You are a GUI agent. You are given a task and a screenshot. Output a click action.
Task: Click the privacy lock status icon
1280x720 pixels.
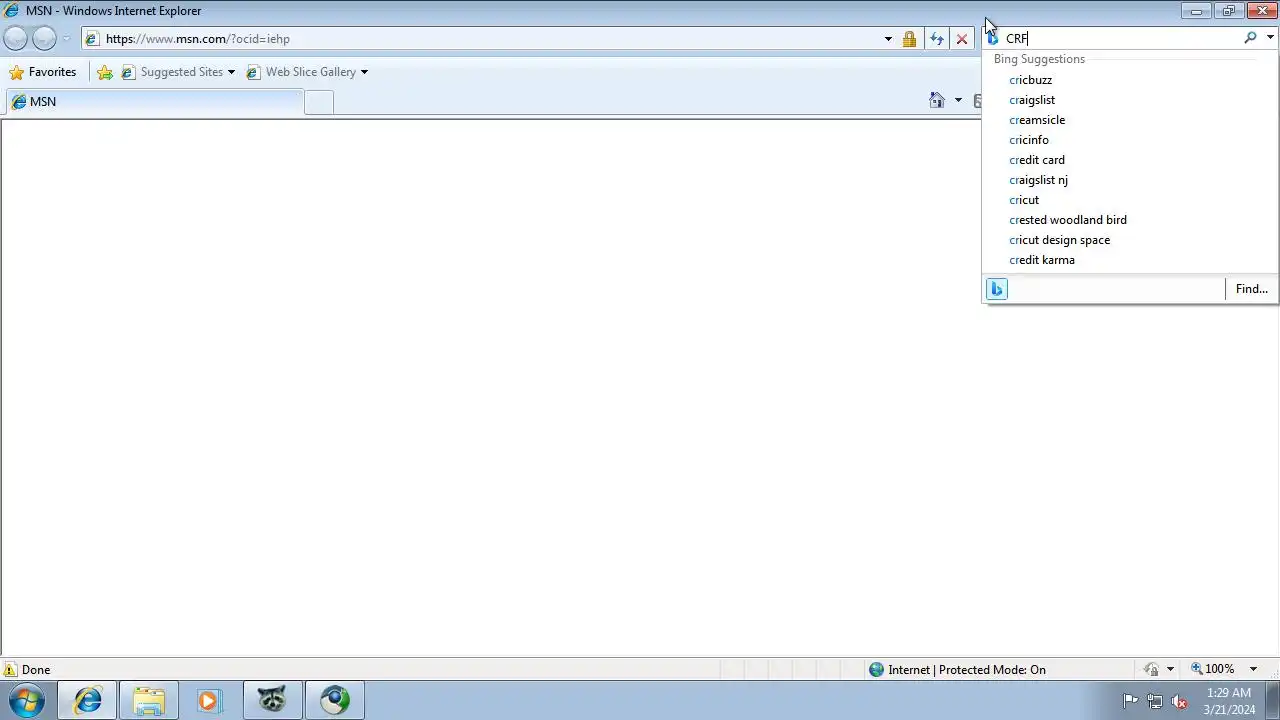[x=1152, y=669]
